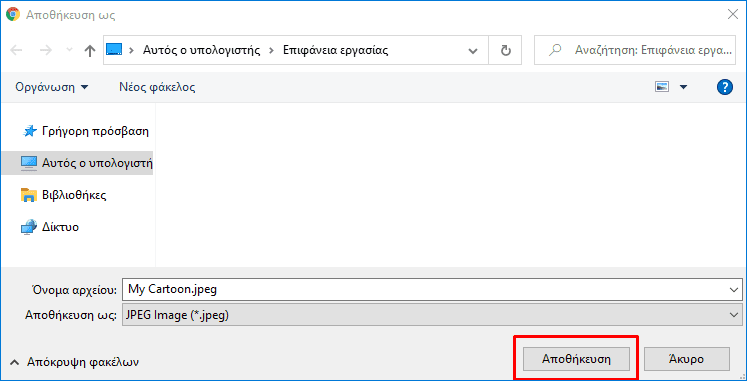Open the view options dropdown arrow

coord(684,87)
